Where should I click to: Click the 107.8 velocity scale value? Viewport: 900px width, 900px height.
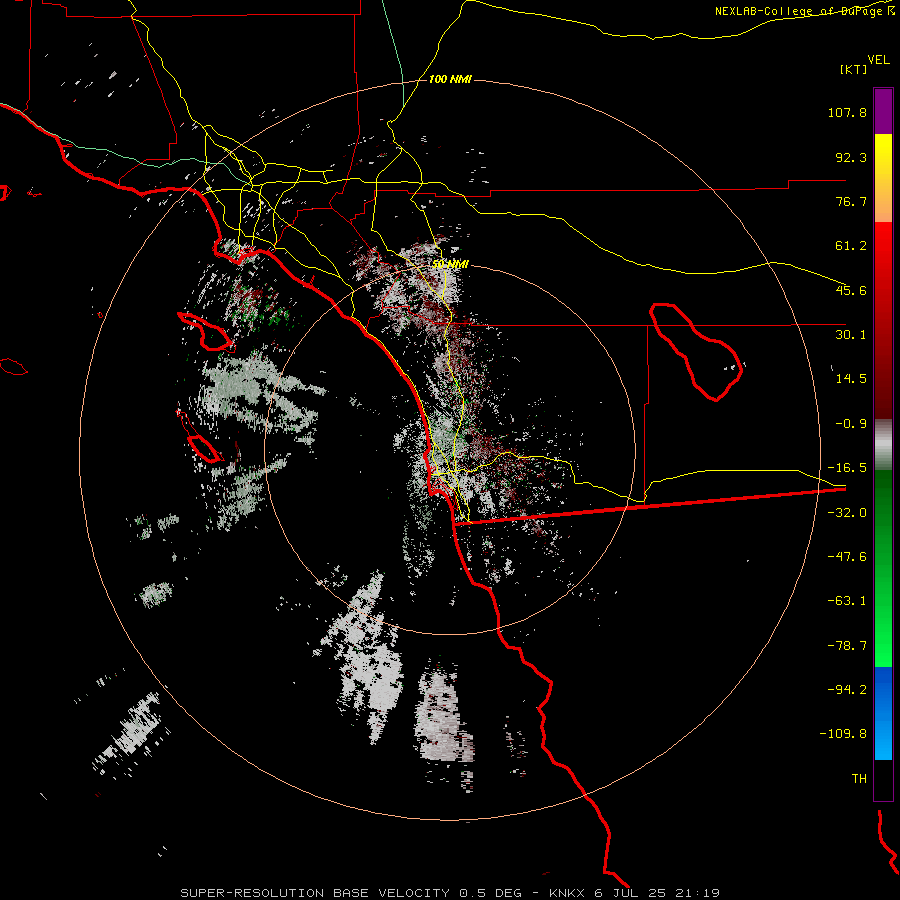(x=847, y=112)
